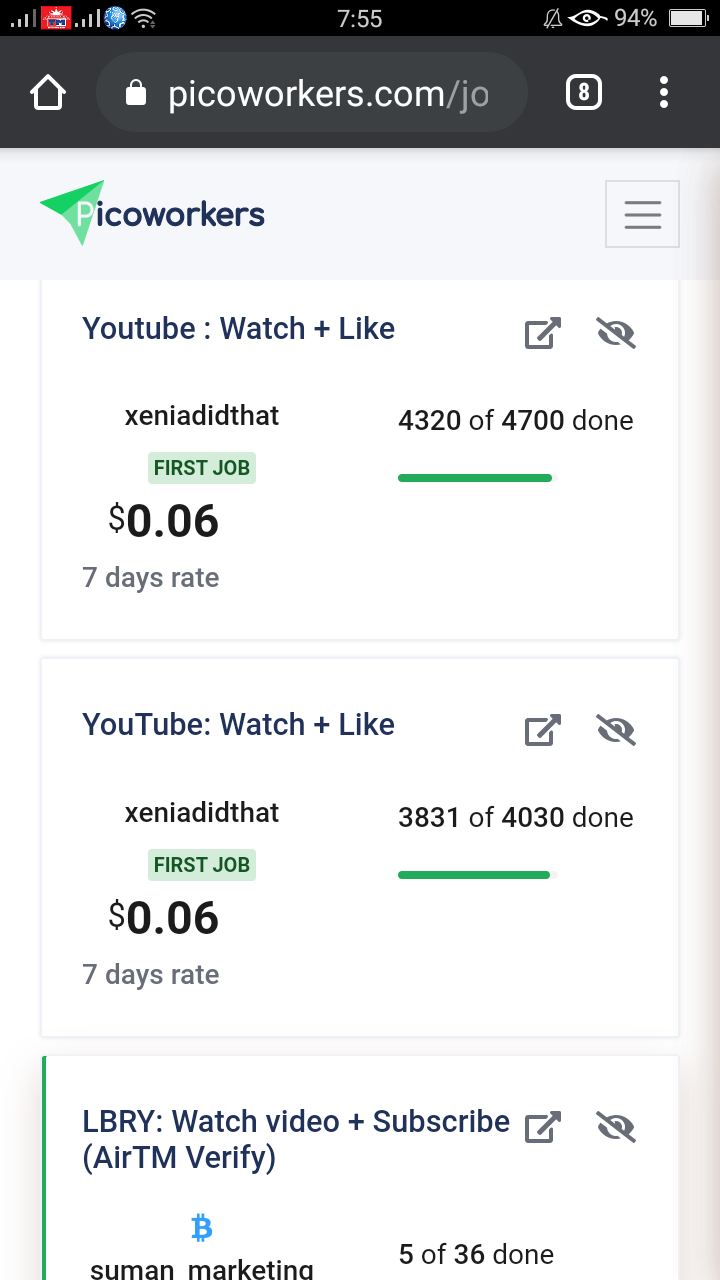Open first Youtube : Watch + Like job externally

[543, 333]
